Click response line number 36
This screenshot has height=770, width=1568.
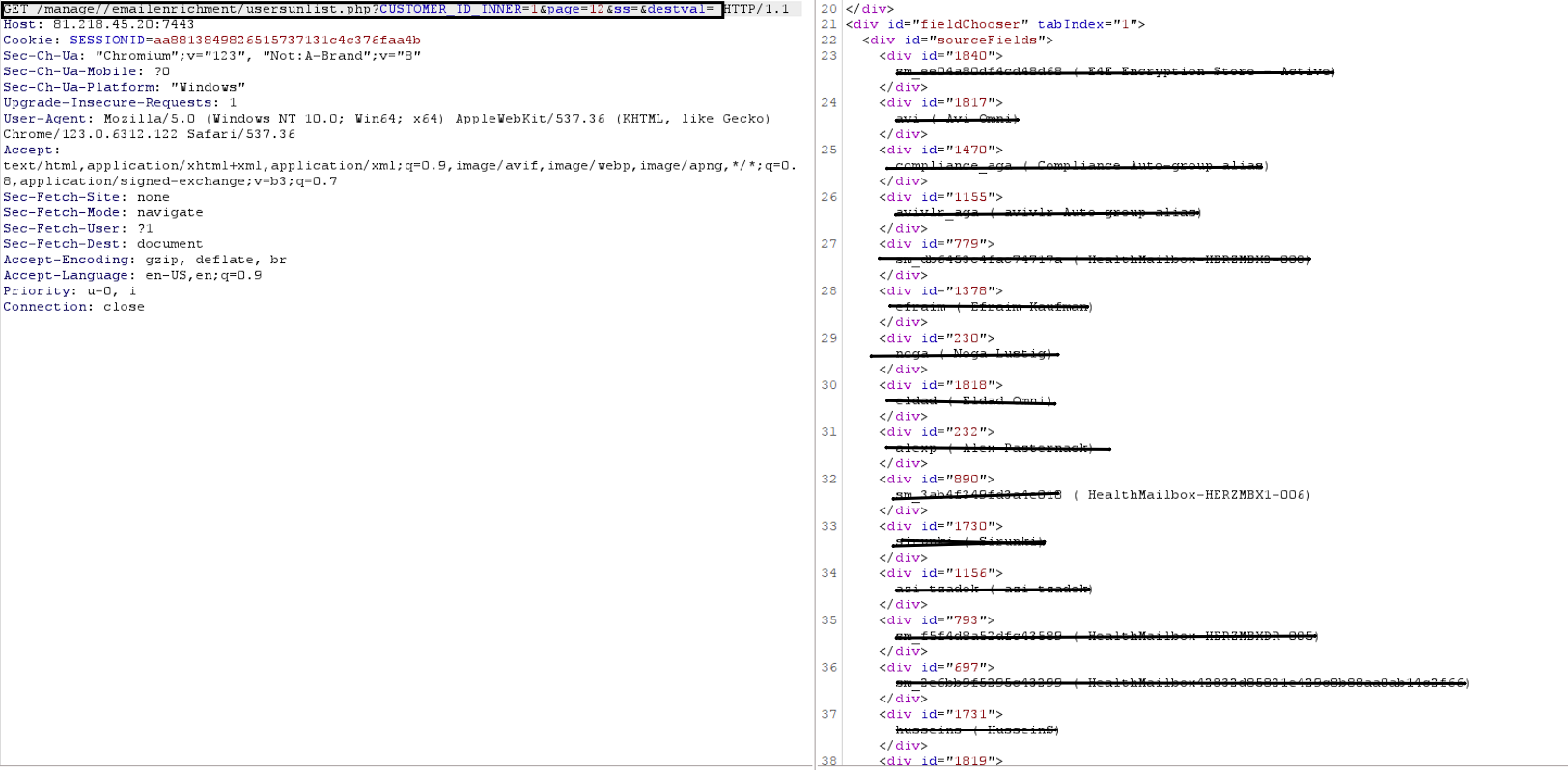829,667
